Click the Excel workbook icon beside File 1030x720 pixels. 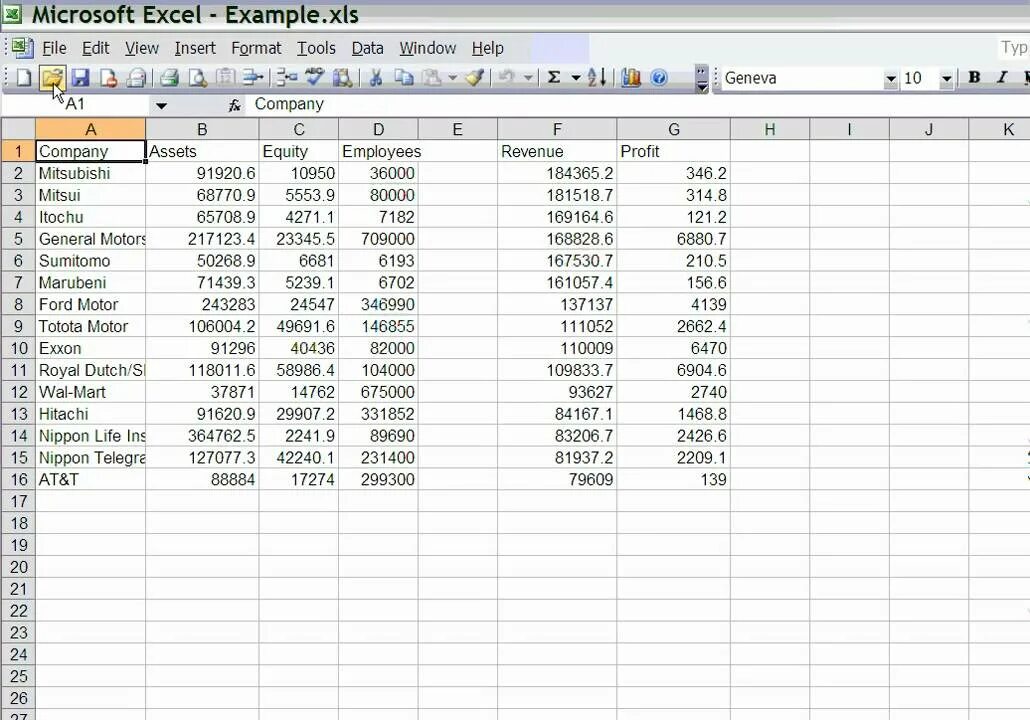tap(23, 47)
